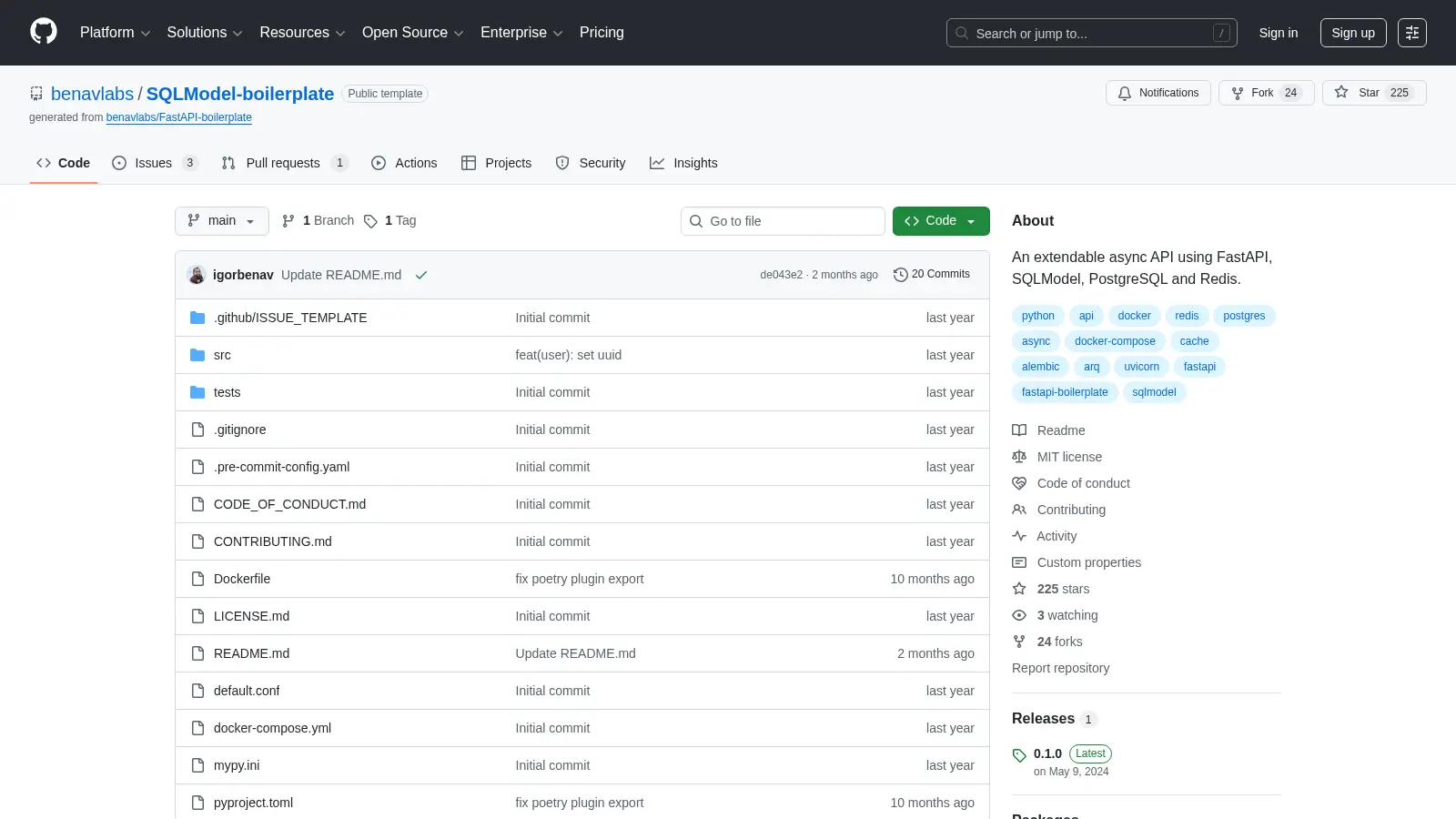This screenshot has width=1456, height=819.
Task: Click the people icon beside Contributing
Action: 1019,510
